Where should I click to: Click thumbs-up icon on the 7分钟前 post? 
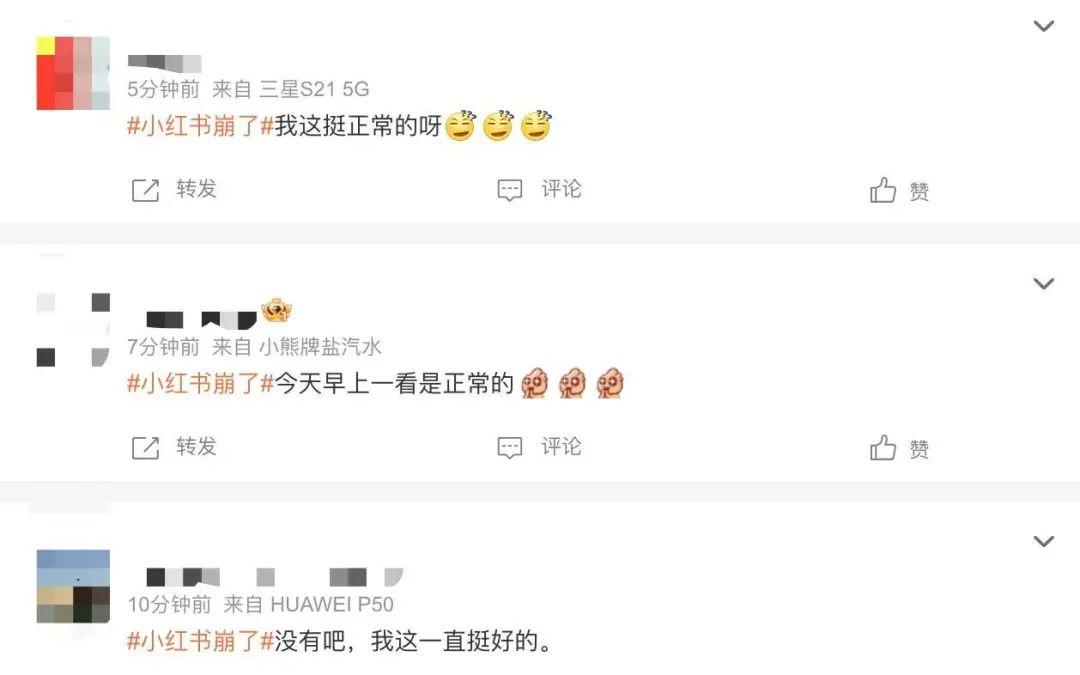tap(882, 448)
